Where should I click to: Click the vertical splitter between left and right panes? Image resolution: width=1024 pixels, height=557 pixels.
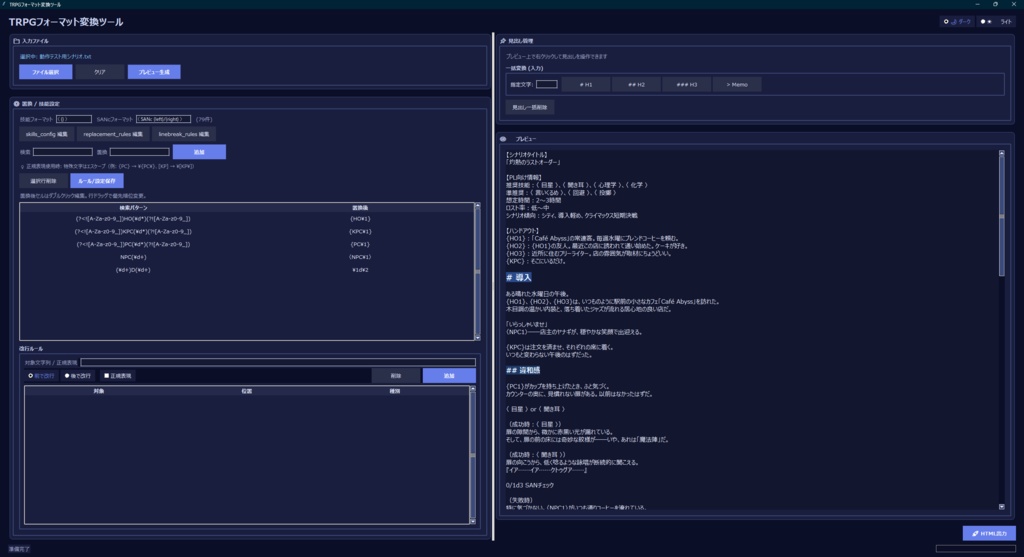[493, 286]
